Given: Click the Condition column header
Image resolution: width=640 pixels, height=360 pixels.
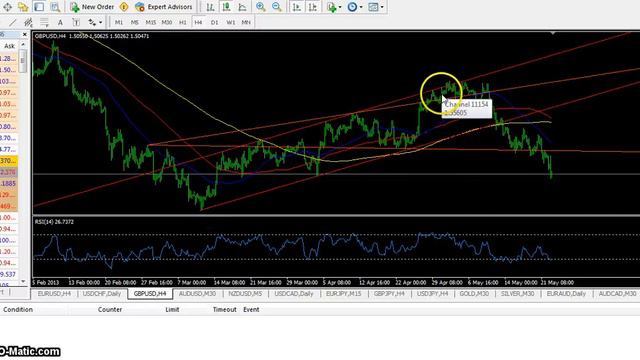Looking at the screenshot, I should click(18, 309).
